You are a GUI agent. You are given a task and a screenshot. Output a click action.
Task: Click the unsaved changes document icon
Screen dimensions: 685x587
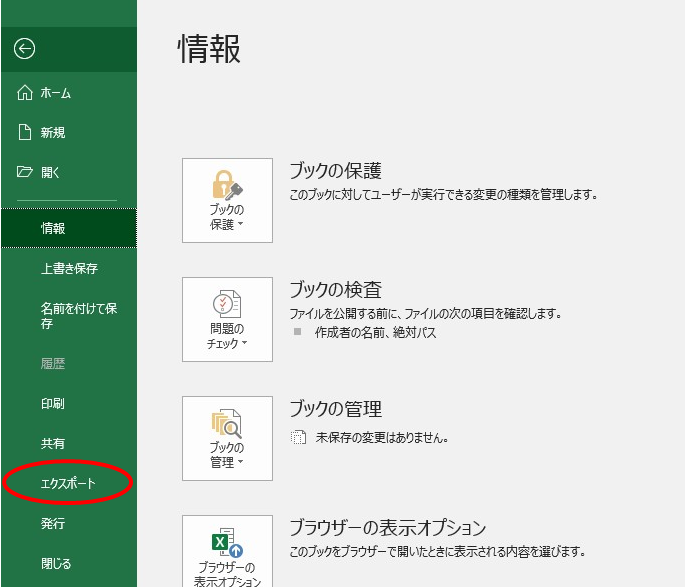[x=298, y=437]
